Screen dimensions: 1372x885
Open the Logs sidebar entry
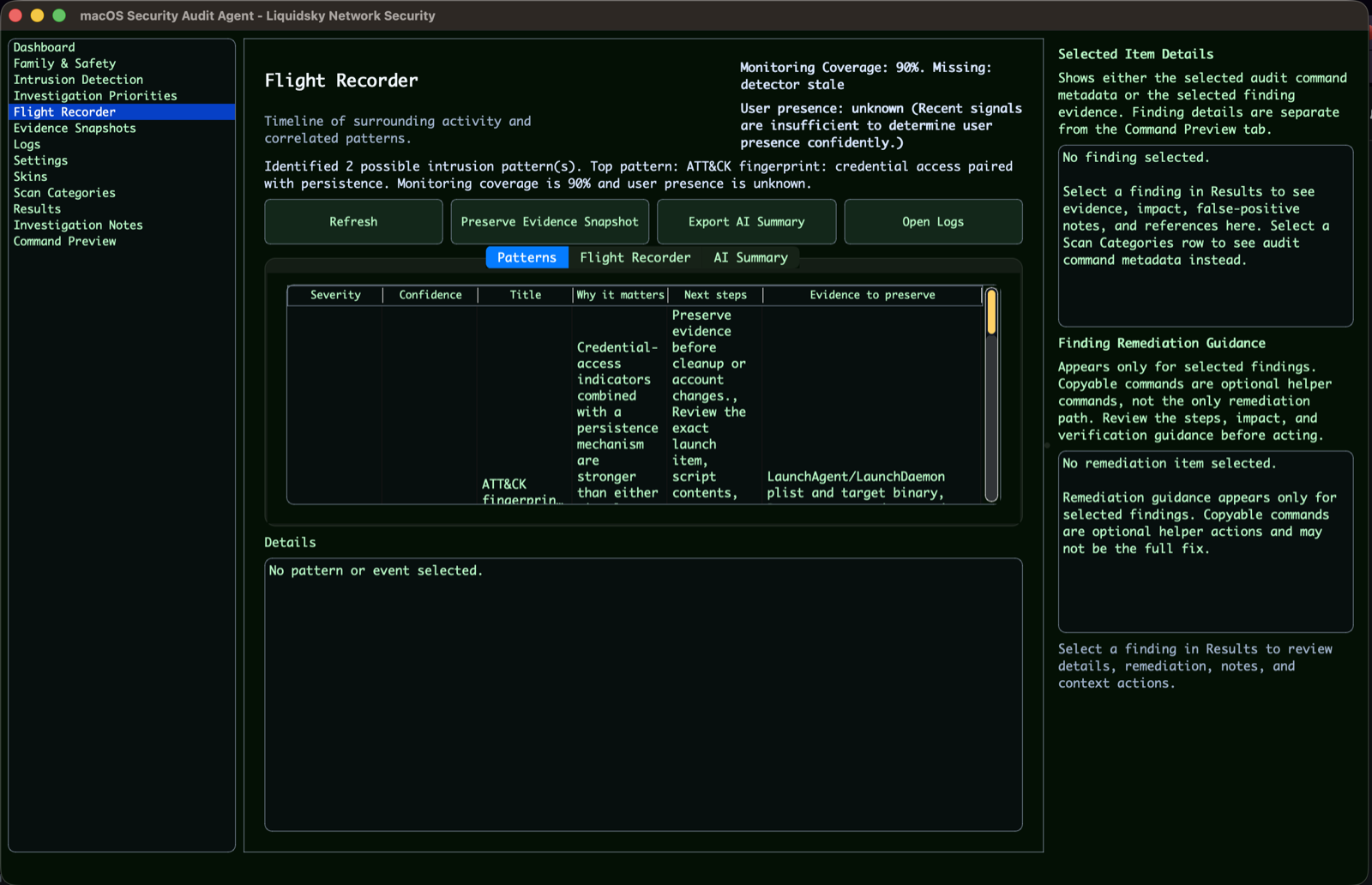tap(122, 144)
